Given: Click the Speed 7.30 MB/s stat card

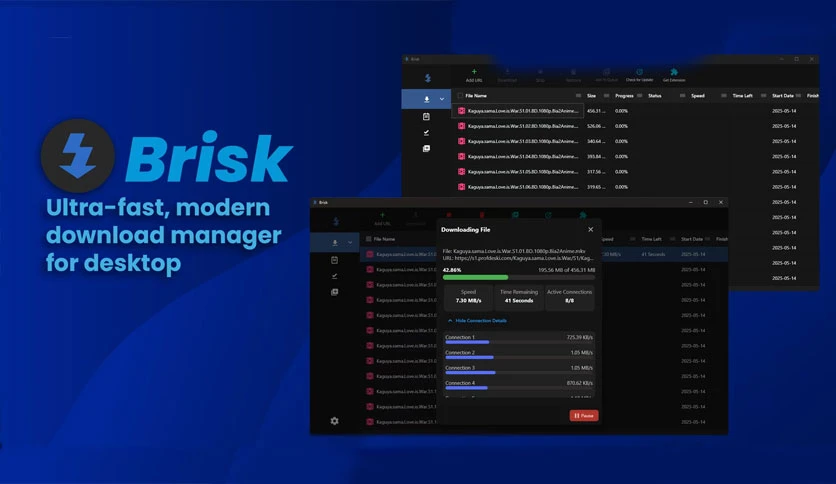Looking at the screenshot, I should (468, 296).
